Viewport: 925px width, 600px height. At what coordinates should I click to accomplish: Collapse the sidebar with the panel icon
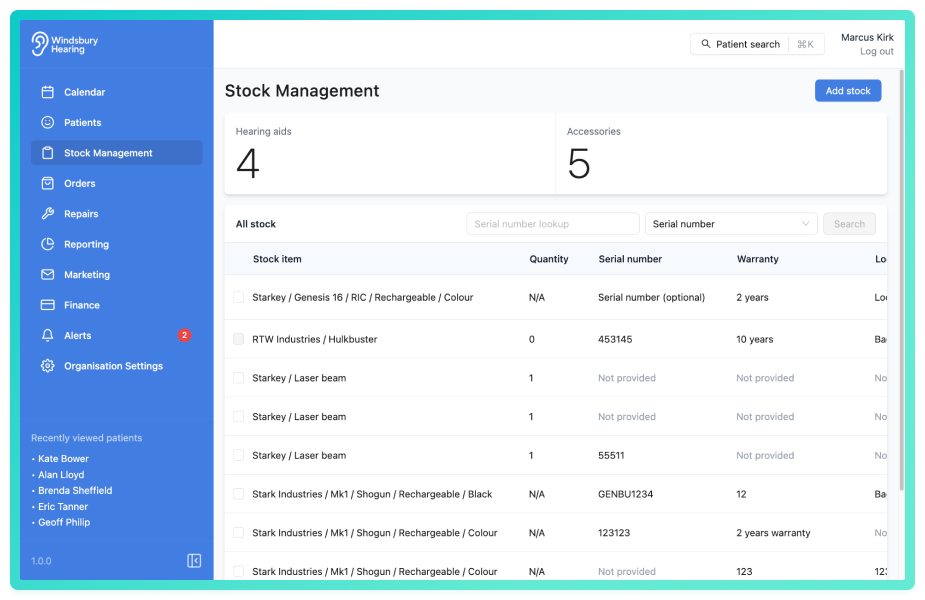(194, 560)
